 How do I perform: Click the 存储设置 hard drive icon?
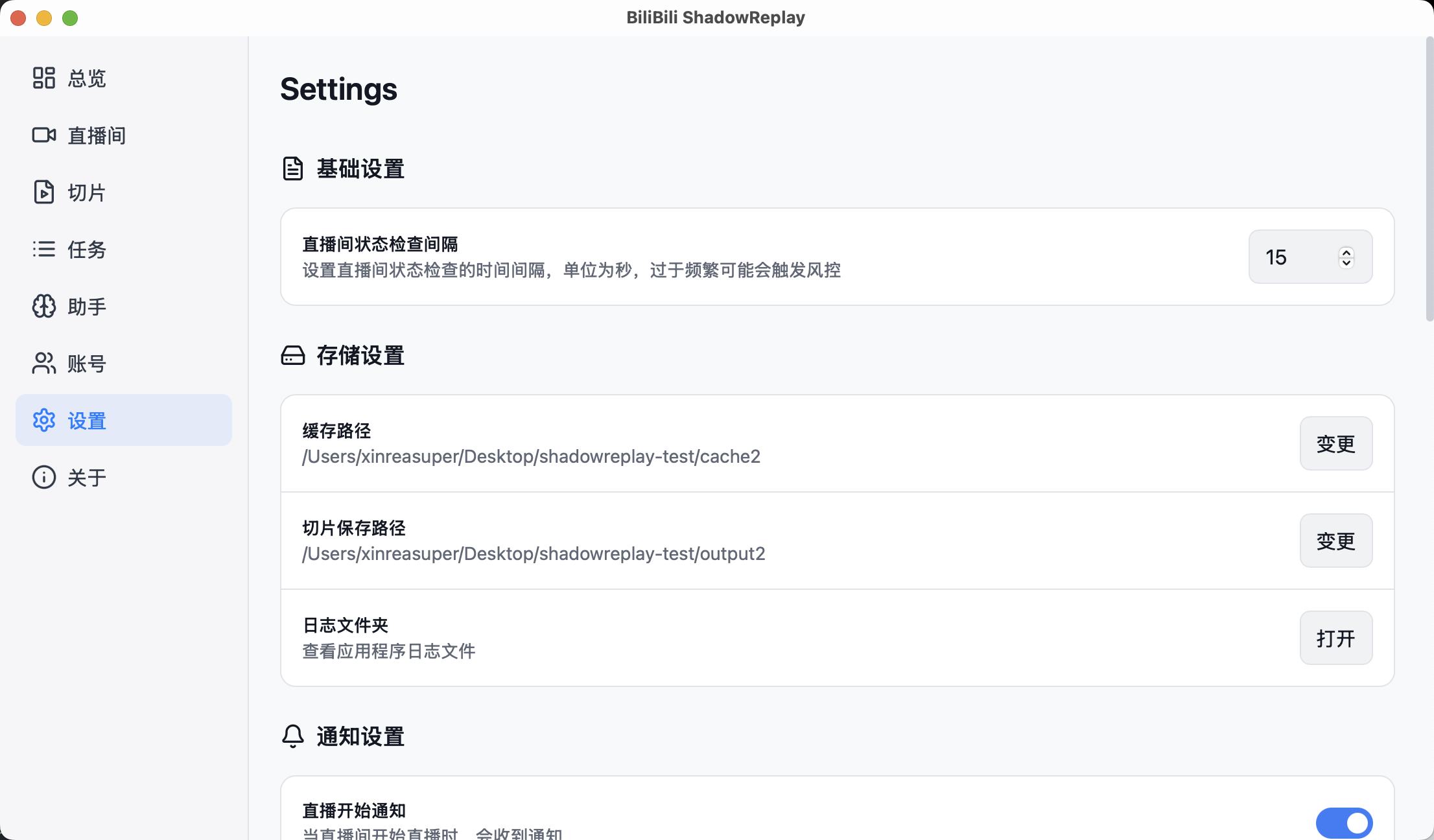point(292,355)
